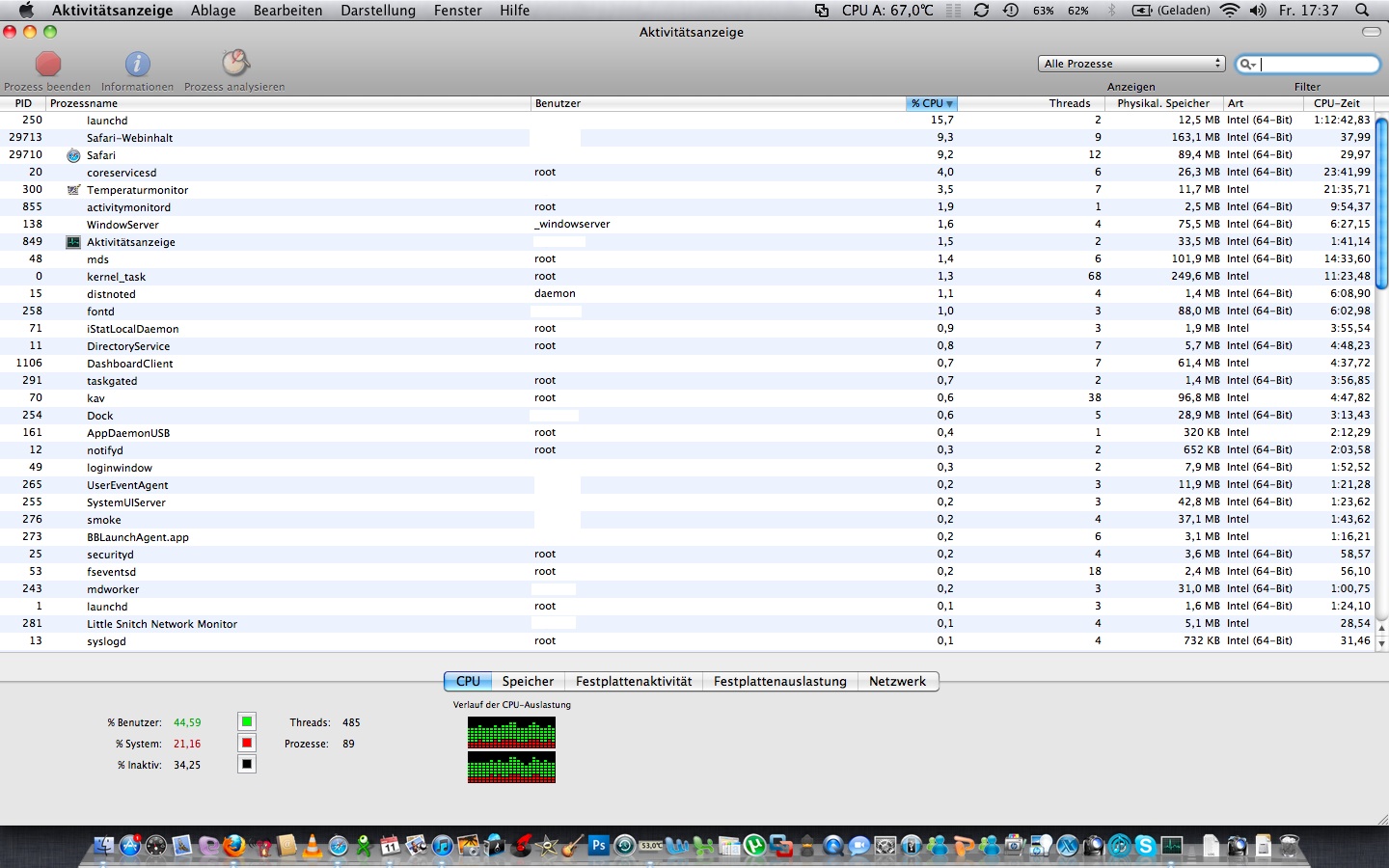Switch to the Speicher tab
Image resolution: width=1389 pixels, height=868 pixels.
coord(528,681)
